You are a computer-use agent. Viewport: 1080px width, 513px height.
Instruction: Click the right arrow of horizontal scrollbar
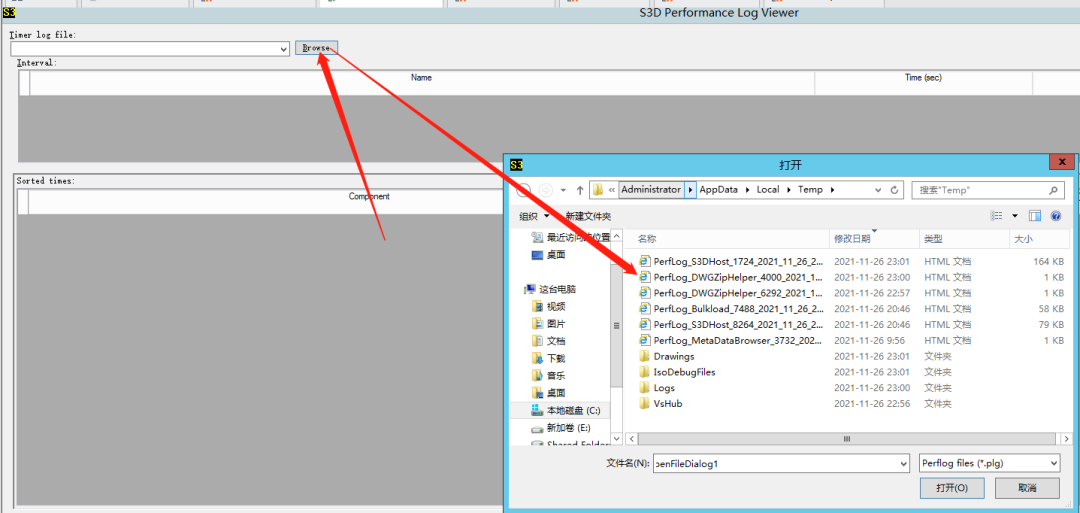[x=1066, y=439]
